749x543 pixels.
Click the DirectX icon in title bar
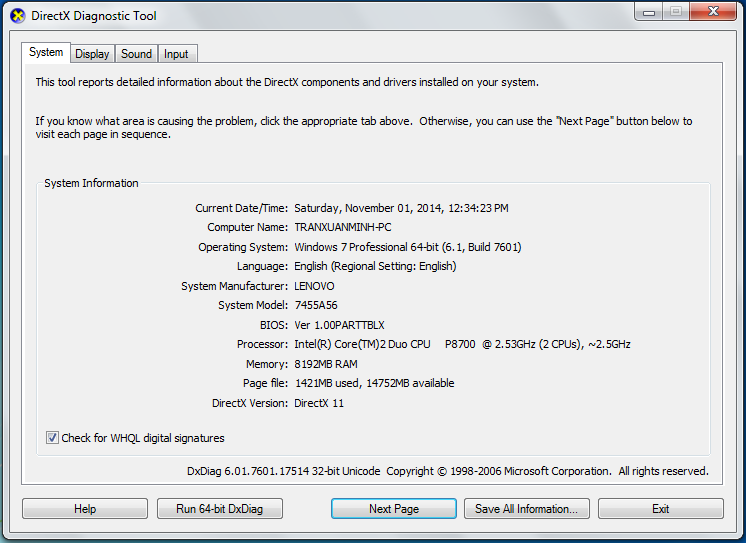click(17, 16)
